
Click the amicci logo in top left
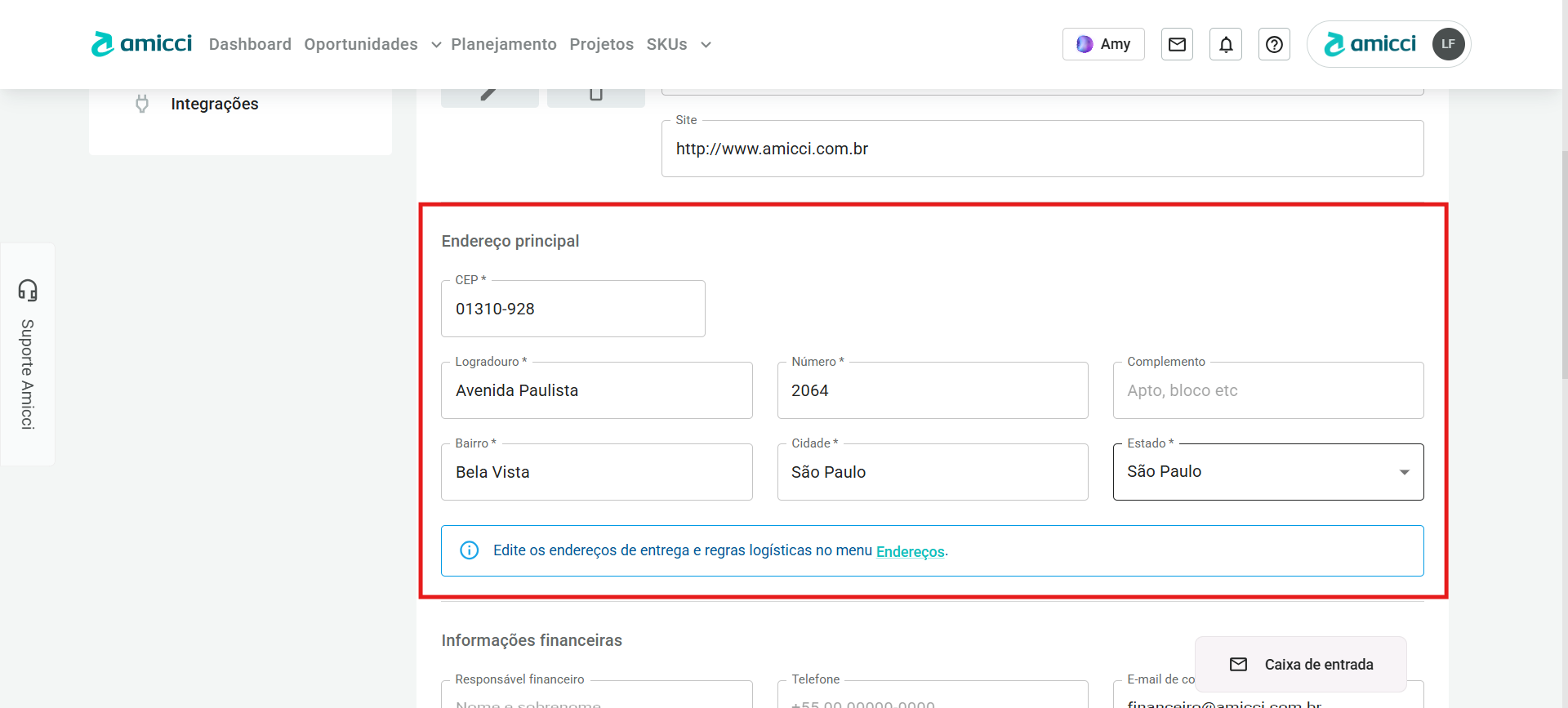[141, 44]
